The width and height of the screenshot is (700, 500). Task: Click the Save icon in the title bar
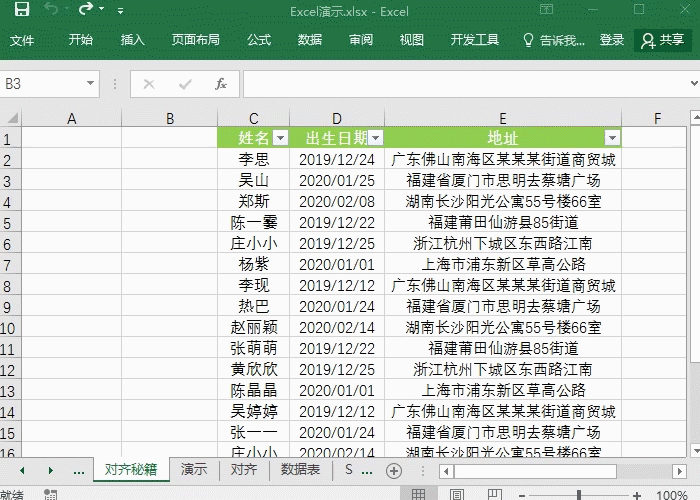21,11
